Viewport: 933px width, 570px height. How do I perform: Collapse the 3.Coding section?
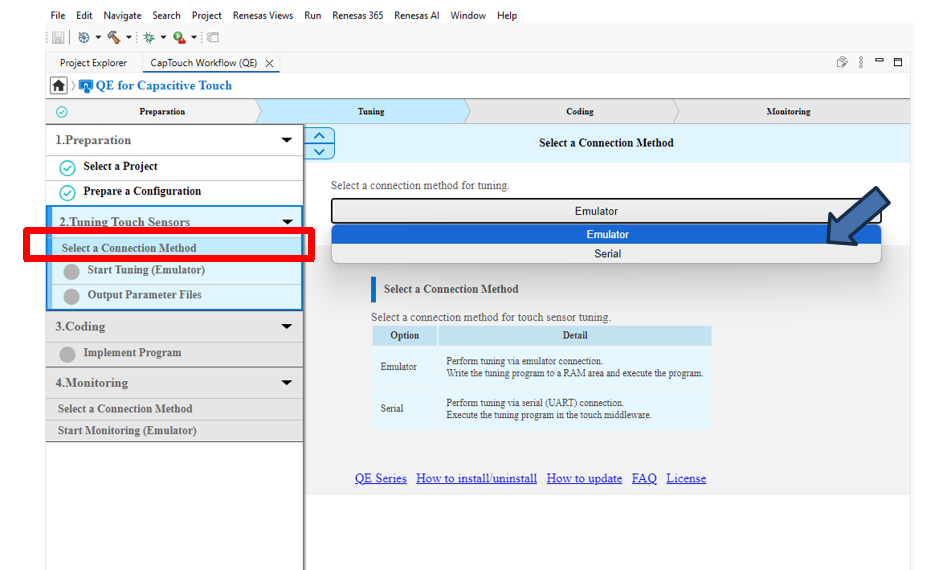[287, 327]
